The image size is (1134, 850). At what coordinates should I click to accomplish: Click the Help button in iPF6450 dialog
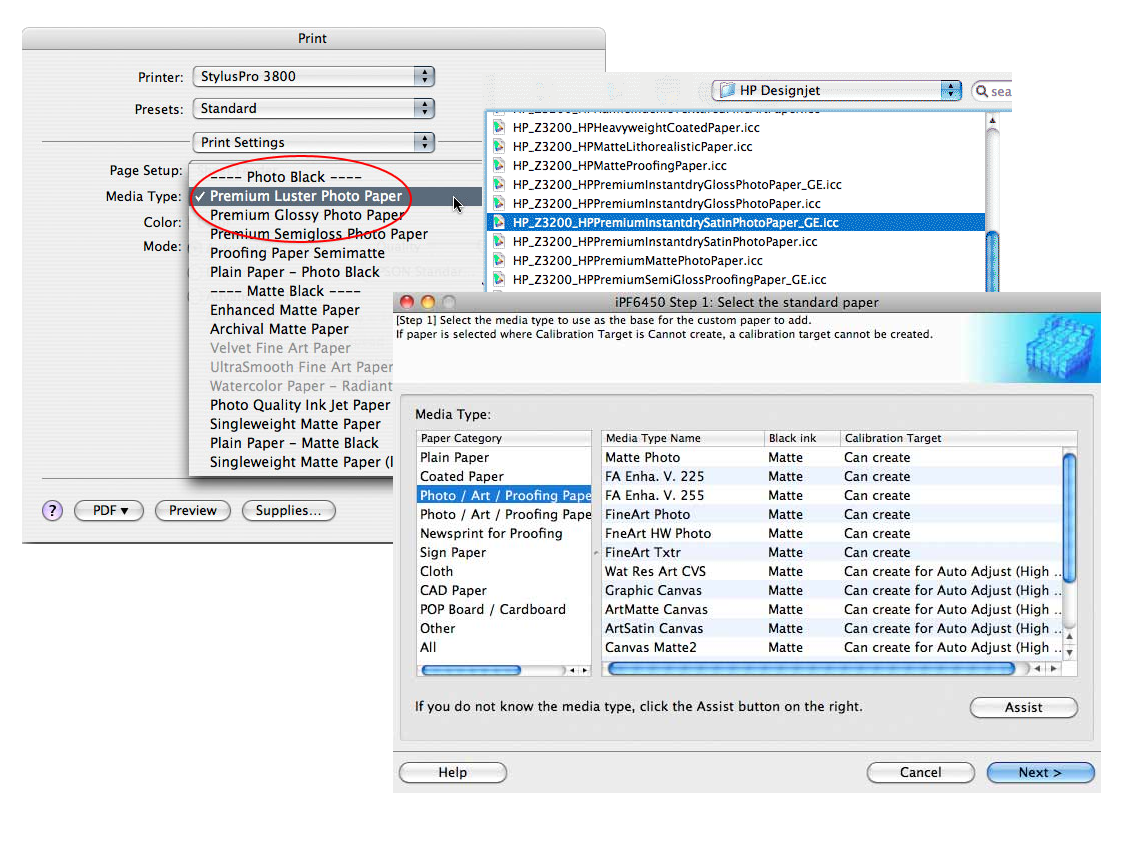(x=453, y=773)
